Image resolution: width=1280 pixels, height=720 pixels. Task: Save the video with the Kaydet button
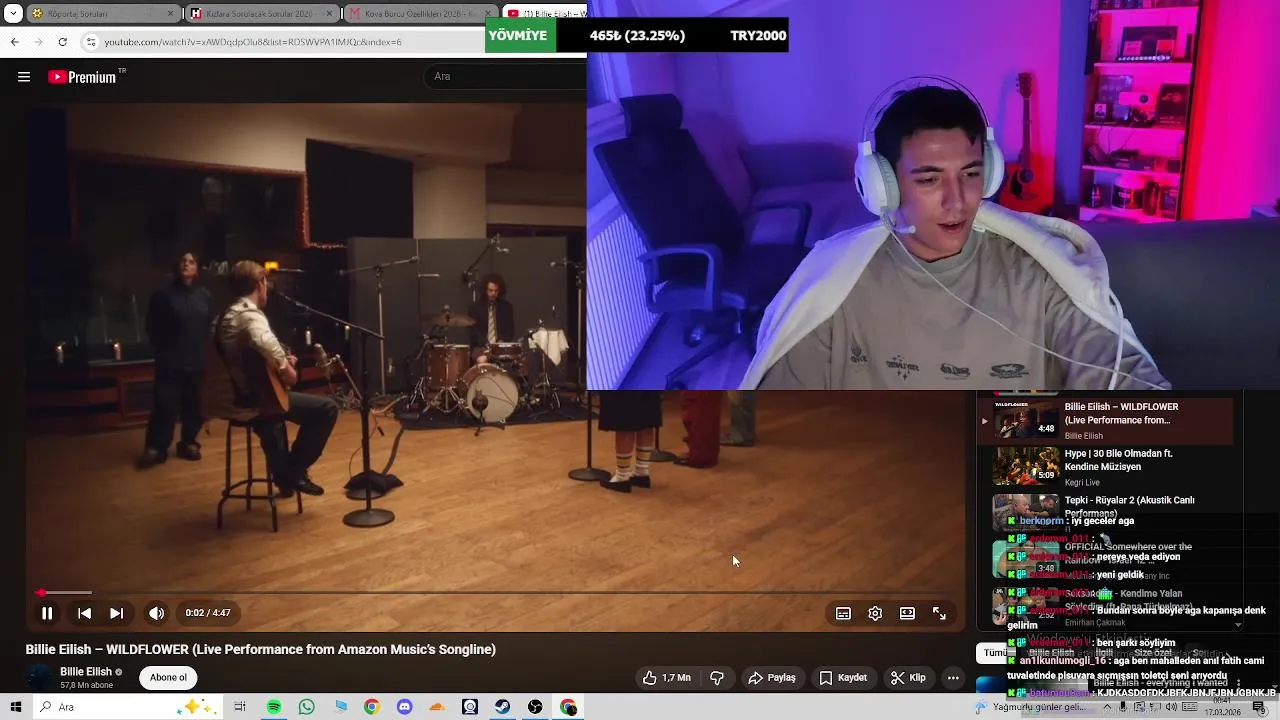click(x=843, y=678)
